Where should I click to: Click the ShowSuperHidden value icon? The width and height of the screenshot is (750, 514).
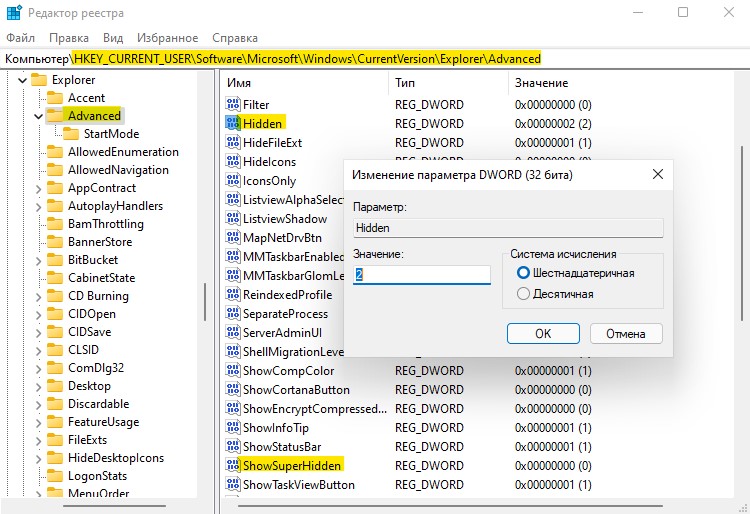[x=233, y=465]
